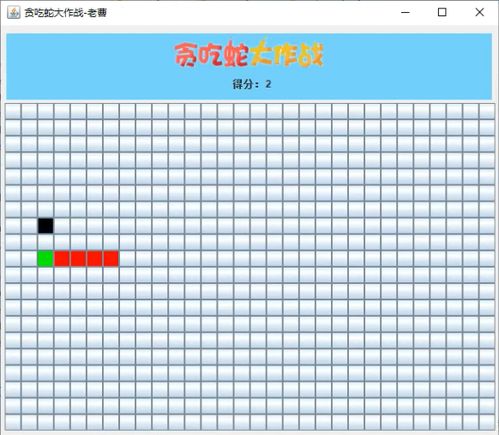Screen dimensions: 499x435
Task: Click the top-left corner grid cell
Action: [x=13, y=111]
